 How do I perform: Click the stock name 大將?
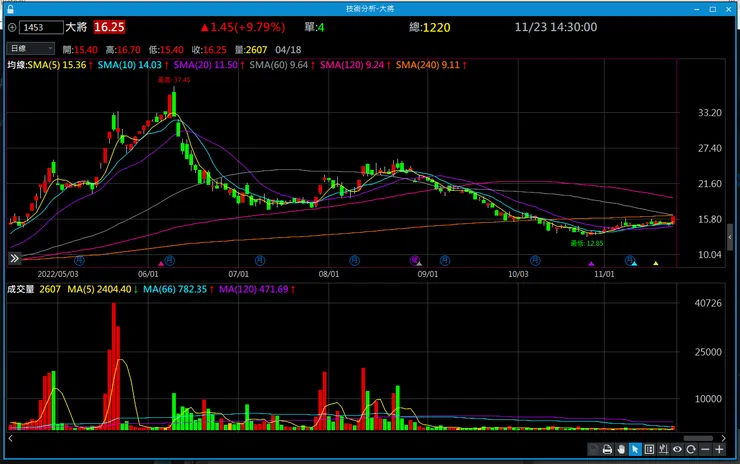(76, 27)
